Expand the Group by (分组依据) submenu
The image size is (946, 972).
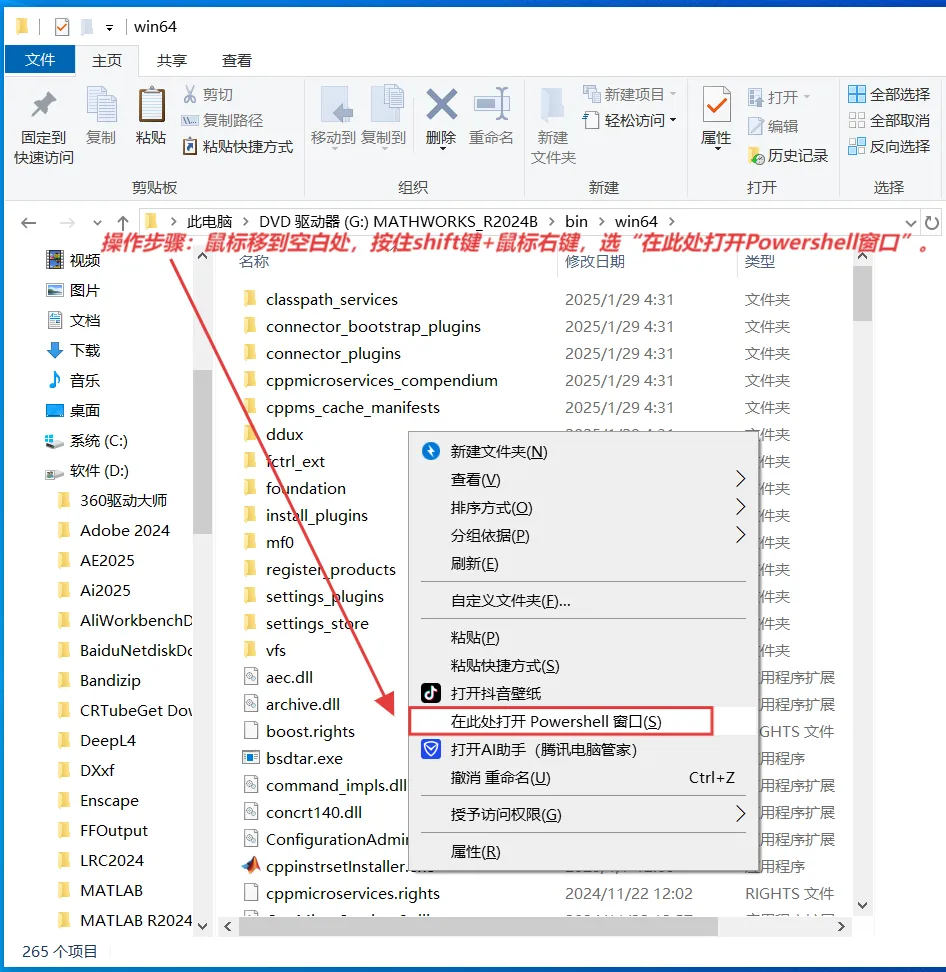pyautogui.click(x=740, y=535)
